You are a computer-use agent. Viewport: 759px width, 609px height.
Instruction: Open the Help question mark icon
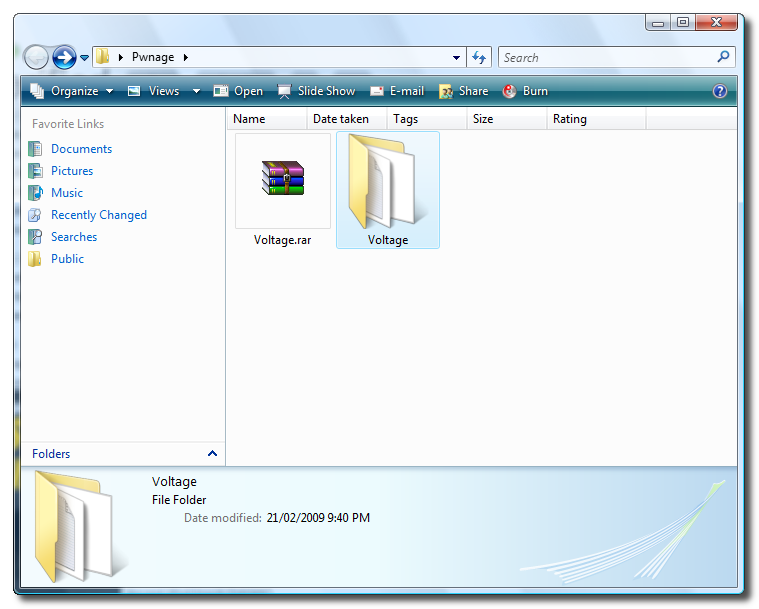click(719, 91)
